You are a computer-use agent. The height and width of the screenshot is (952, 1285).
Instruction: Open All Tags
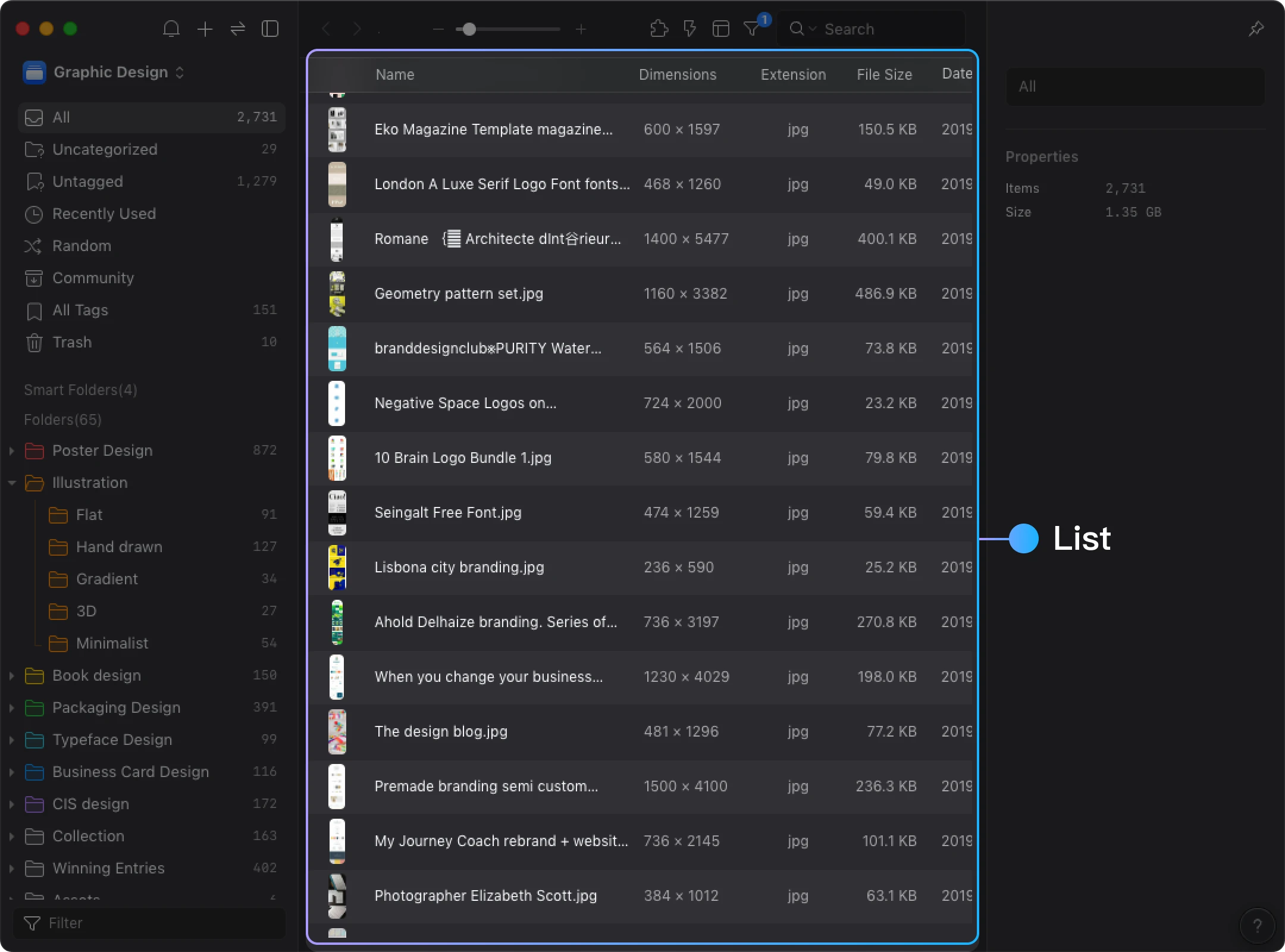point(152,310)
